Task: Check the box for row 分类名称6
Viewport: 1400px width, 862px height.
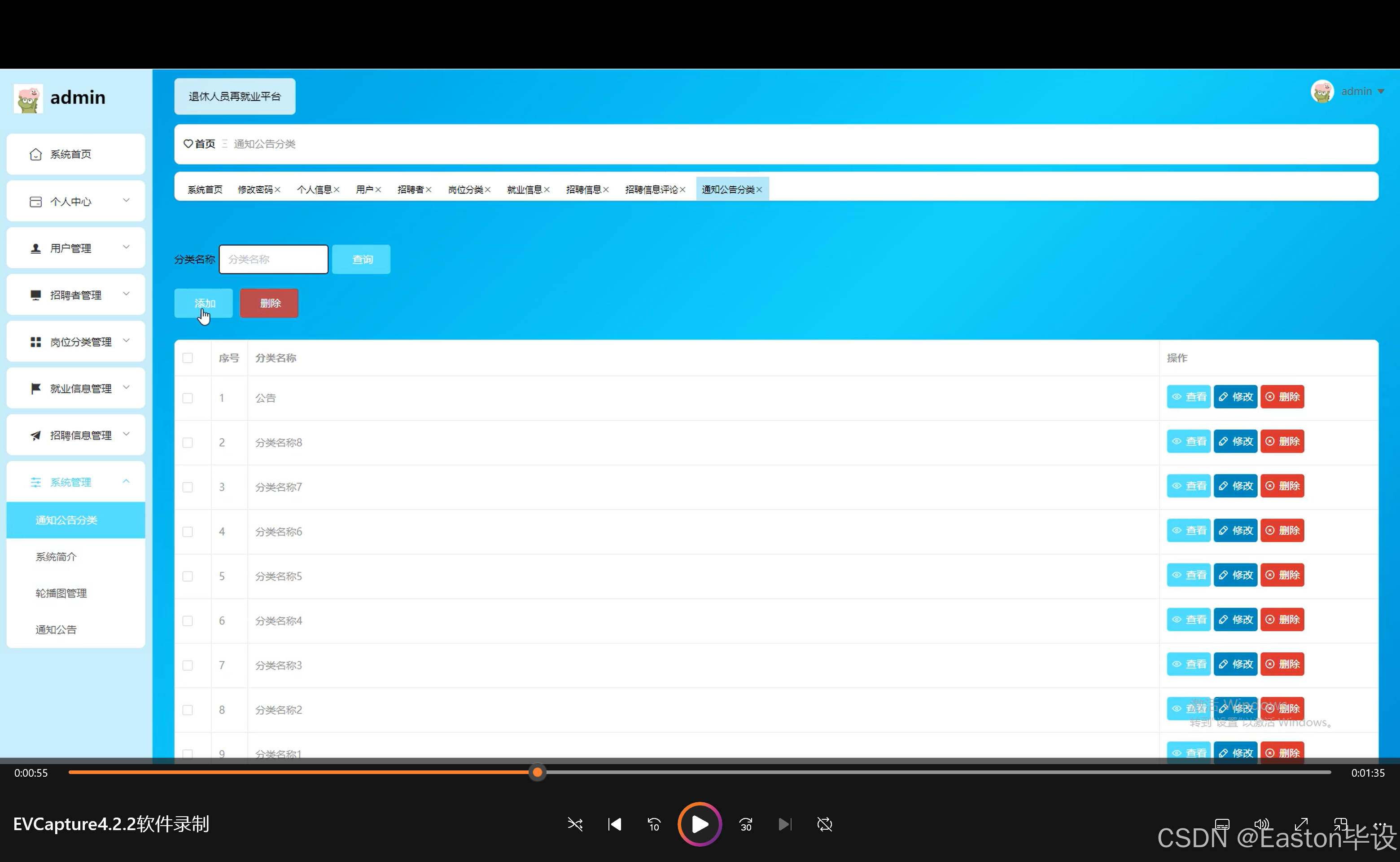Action: pos(188,531)
